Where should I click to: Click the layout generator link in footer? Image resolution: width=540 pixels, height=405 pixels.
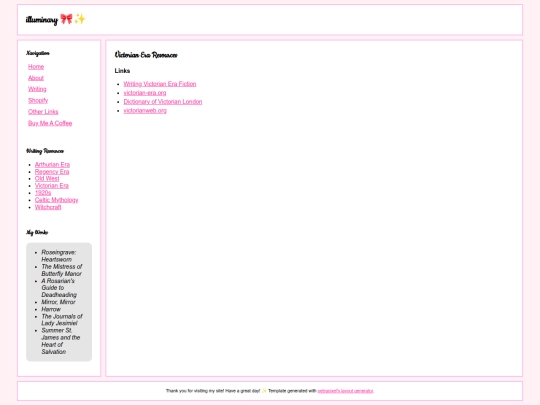[345, 391]
